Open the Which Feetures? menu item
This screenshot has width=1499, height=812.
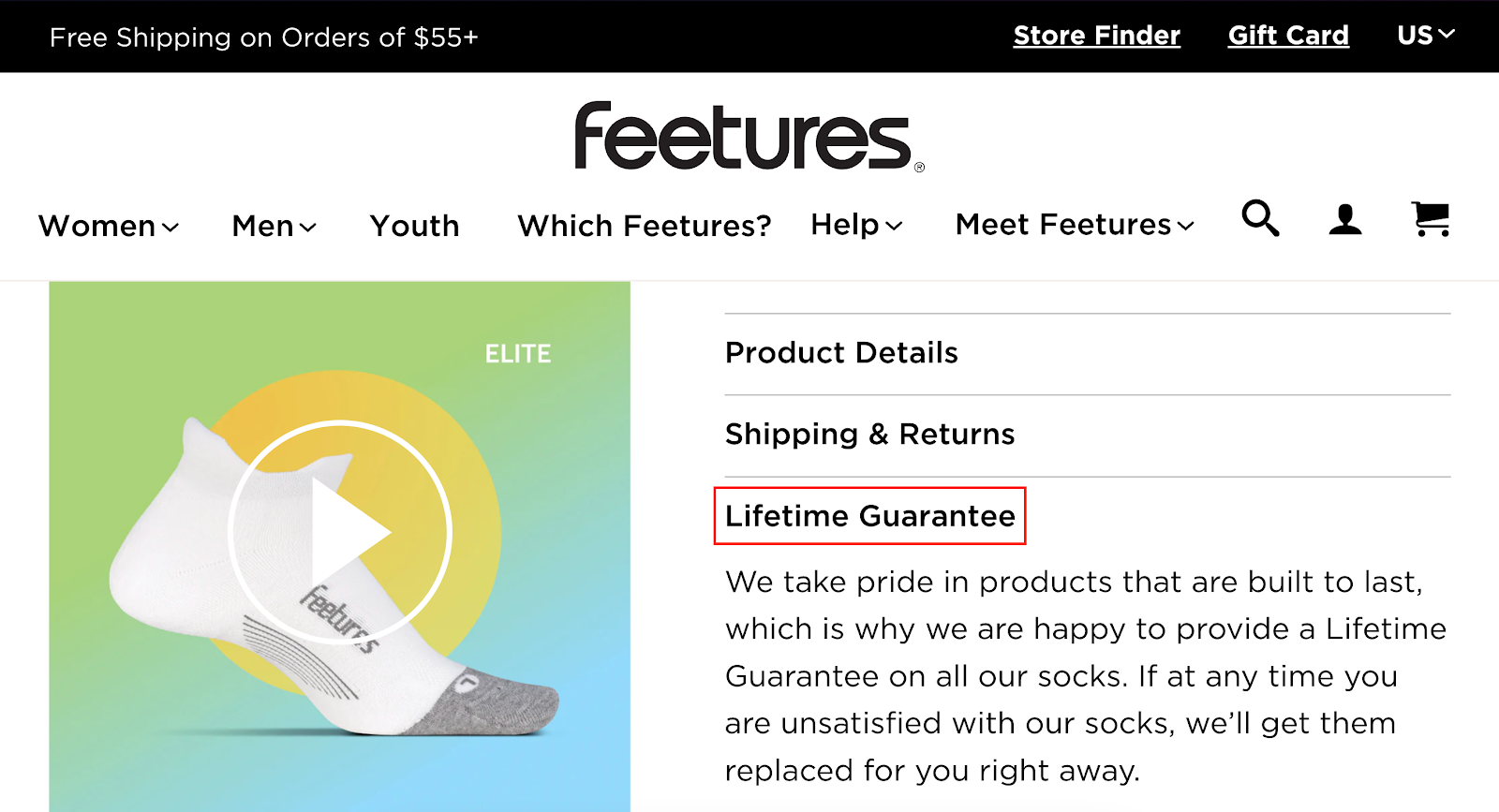click(x=645, y=226)
